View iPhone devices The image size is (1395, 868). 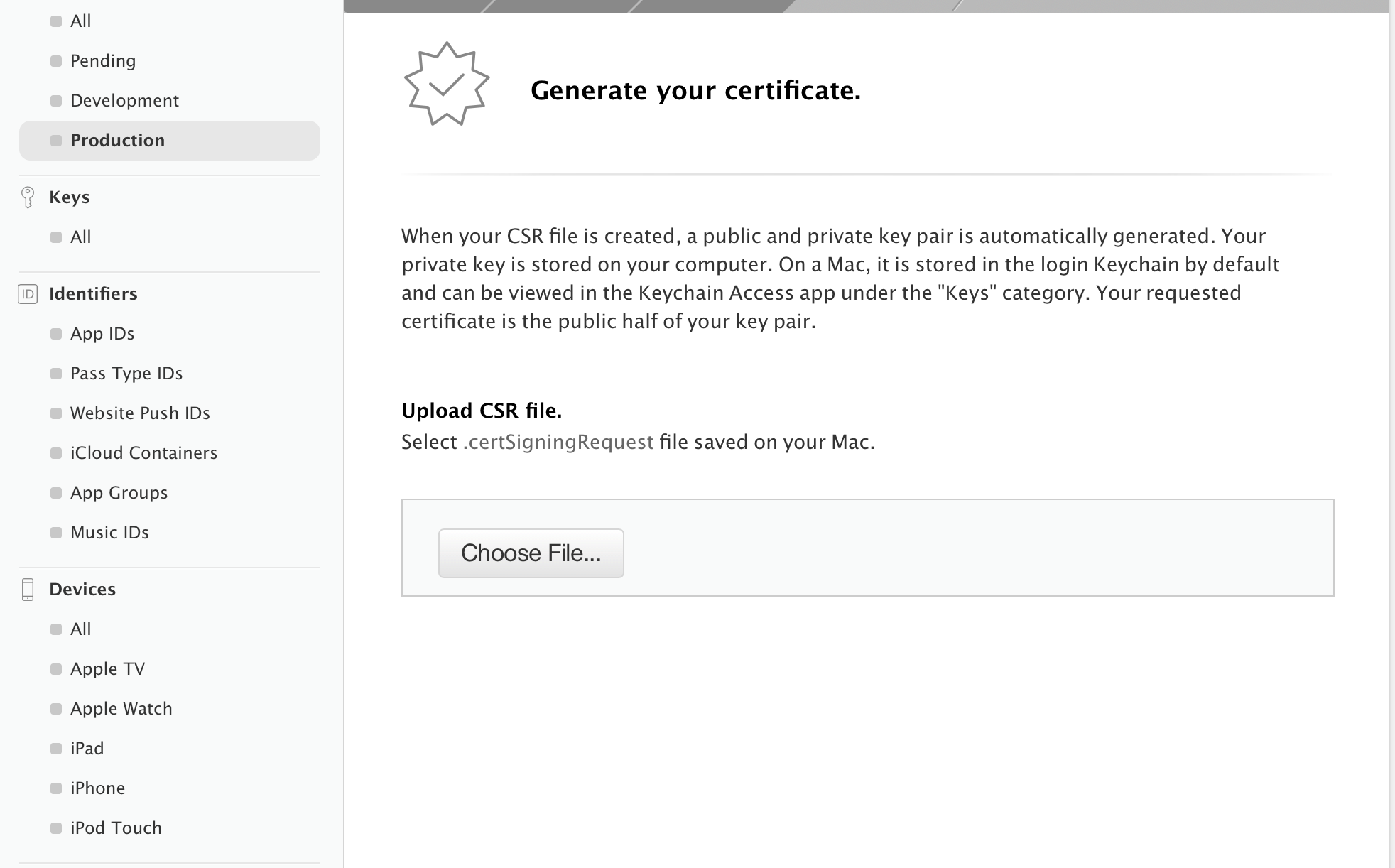click(97, 788)
